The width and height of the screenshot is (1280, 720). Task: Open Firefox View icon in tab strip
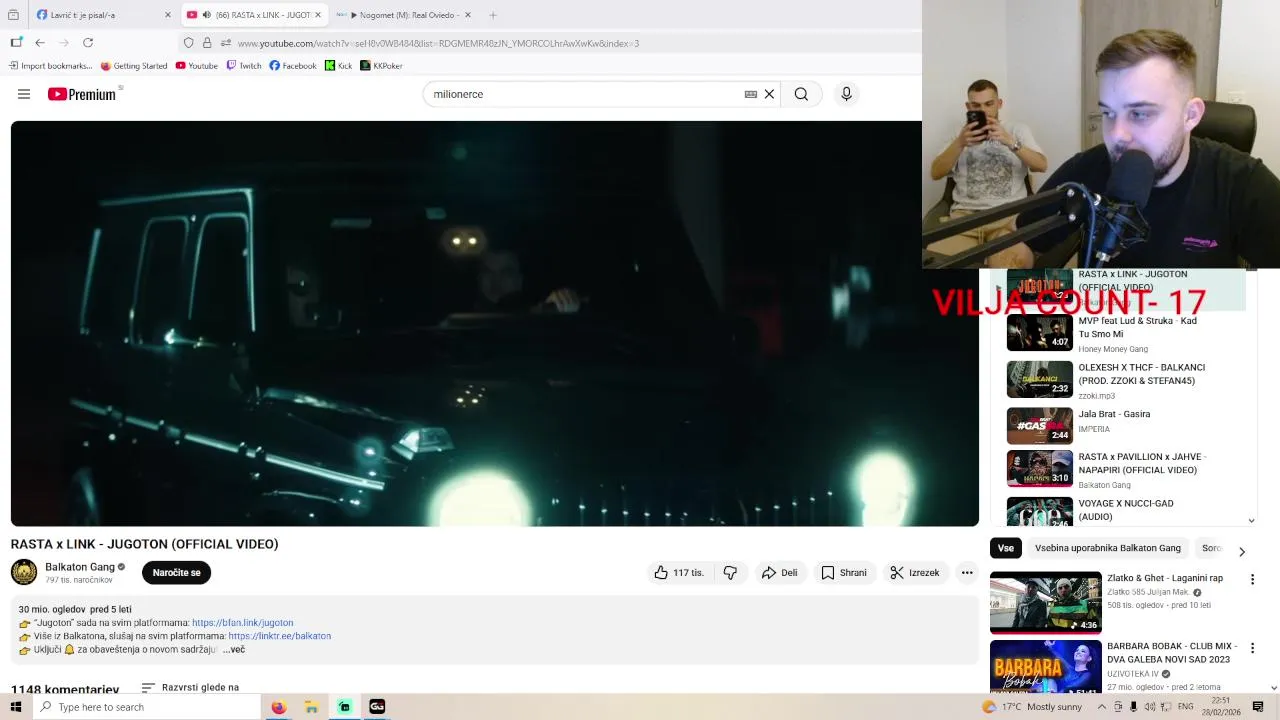point(13,15)
